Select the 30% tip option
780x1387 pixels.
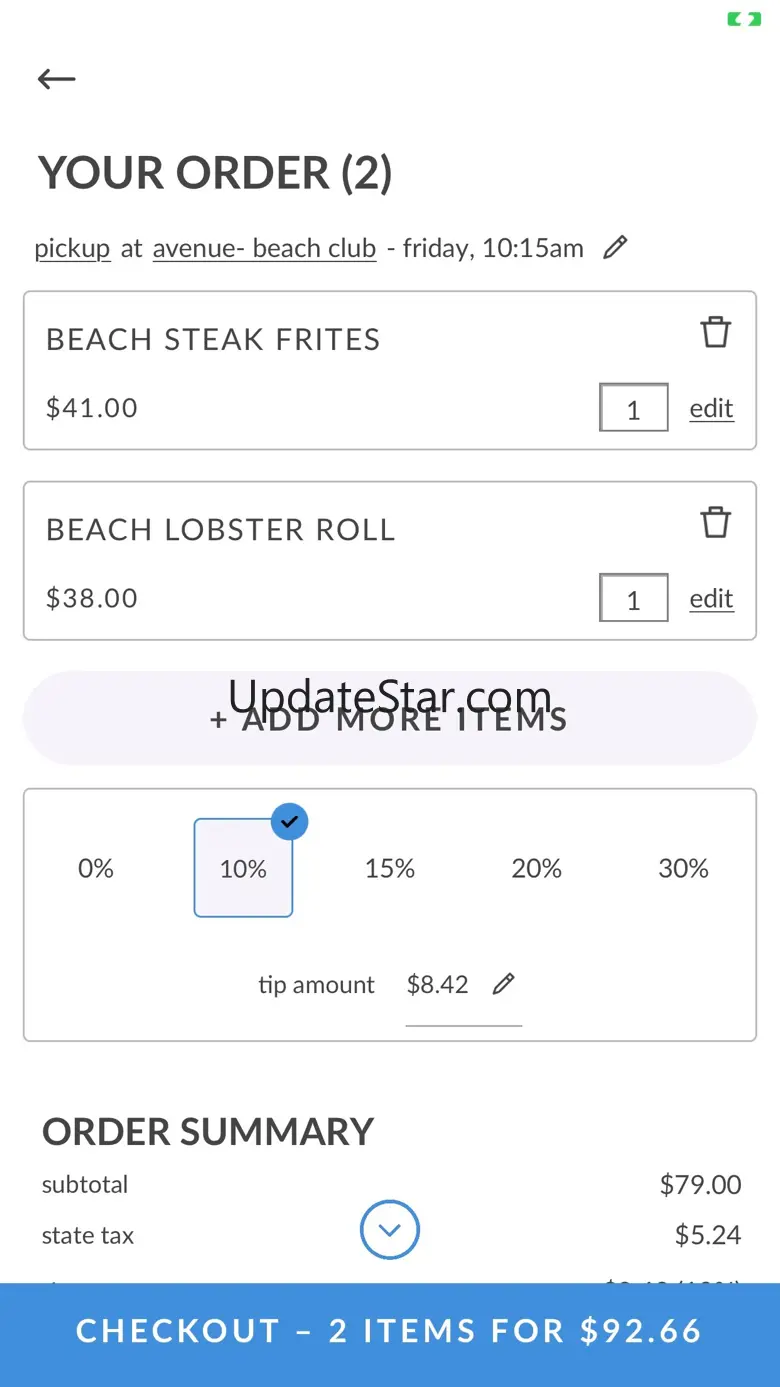coord(683,868)
